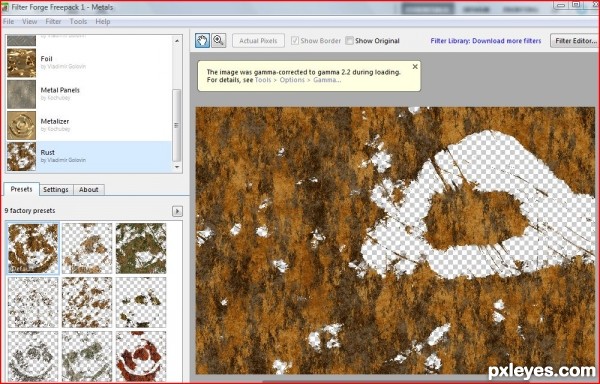Switch to the About tab
Viewport: 600px width, 384px height.
(88, 190)
